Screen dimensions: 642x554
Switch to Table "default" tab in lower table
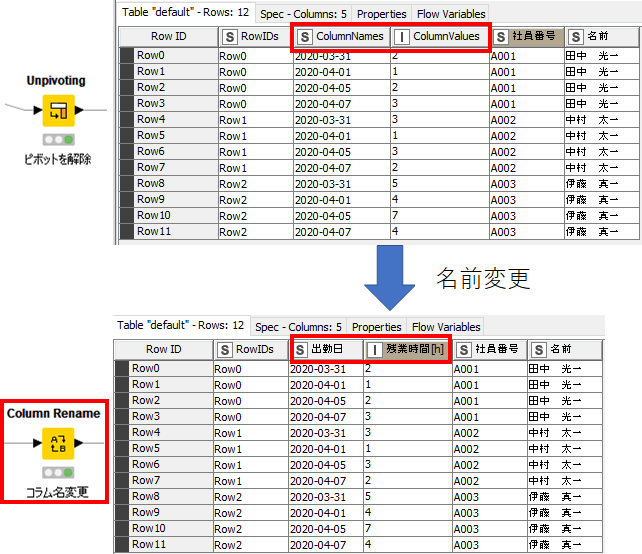(x=180, y=325)
